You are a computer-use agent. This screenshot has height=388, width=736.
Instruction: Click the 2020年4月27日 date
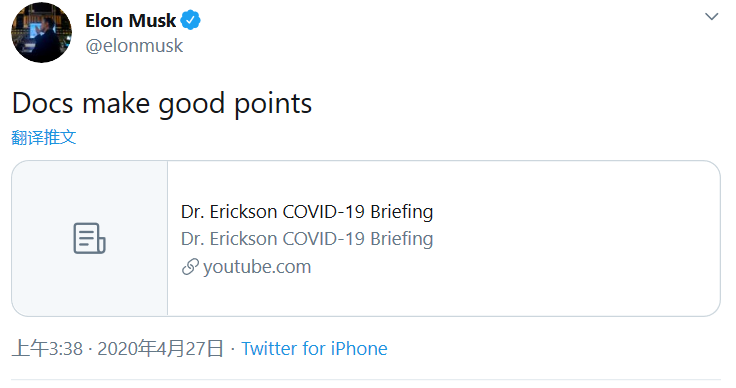160,349
